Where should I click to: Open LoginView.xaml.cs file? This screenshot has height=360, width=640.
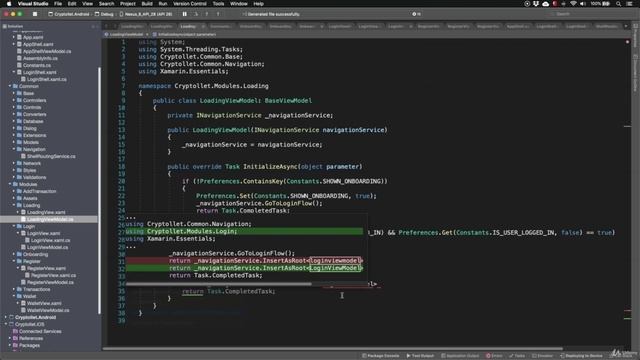tap(50, 240)
